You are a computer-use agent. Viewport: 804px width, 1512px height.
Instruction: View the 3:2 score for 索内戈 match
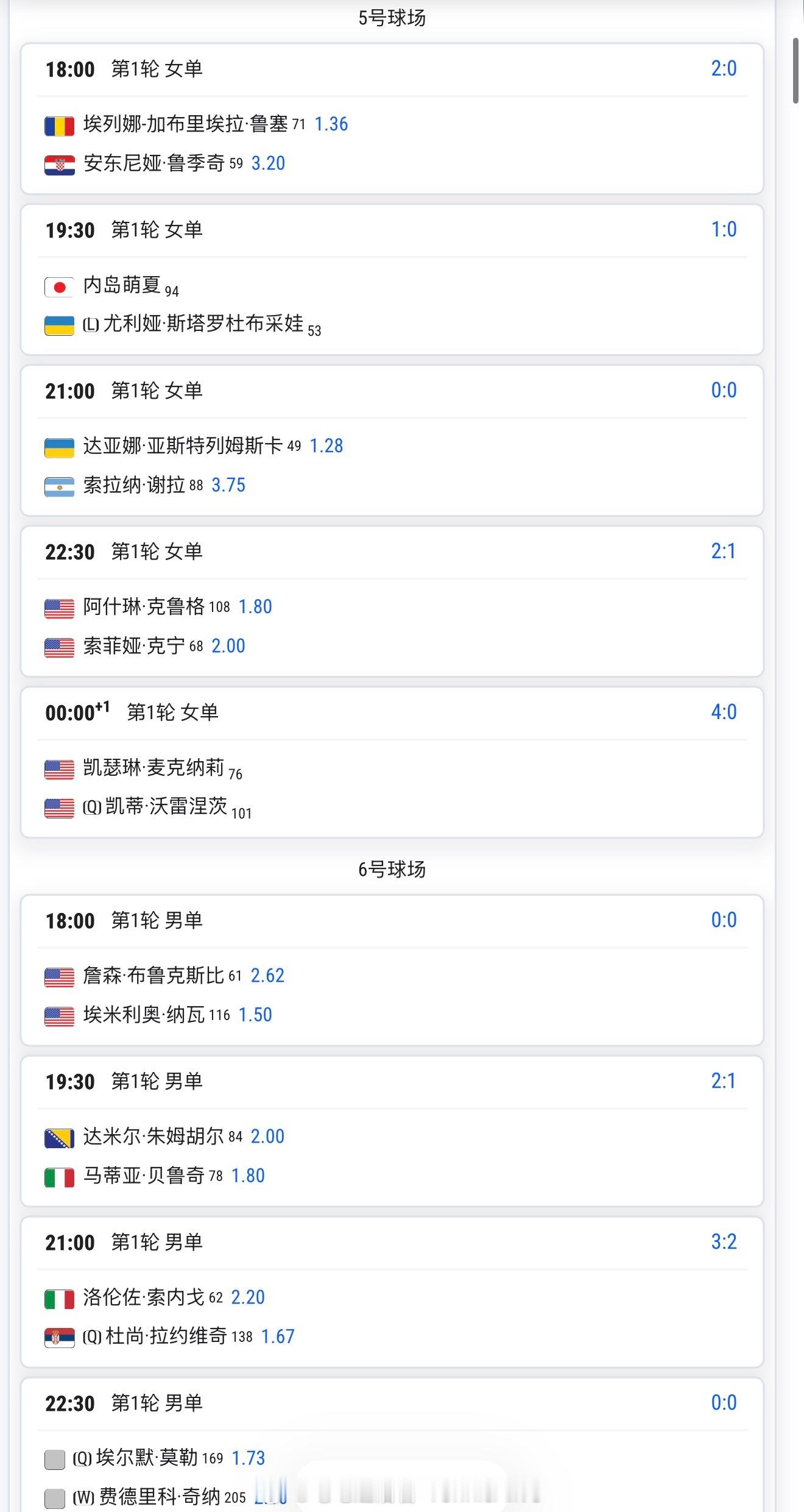tap(724, 1241)
